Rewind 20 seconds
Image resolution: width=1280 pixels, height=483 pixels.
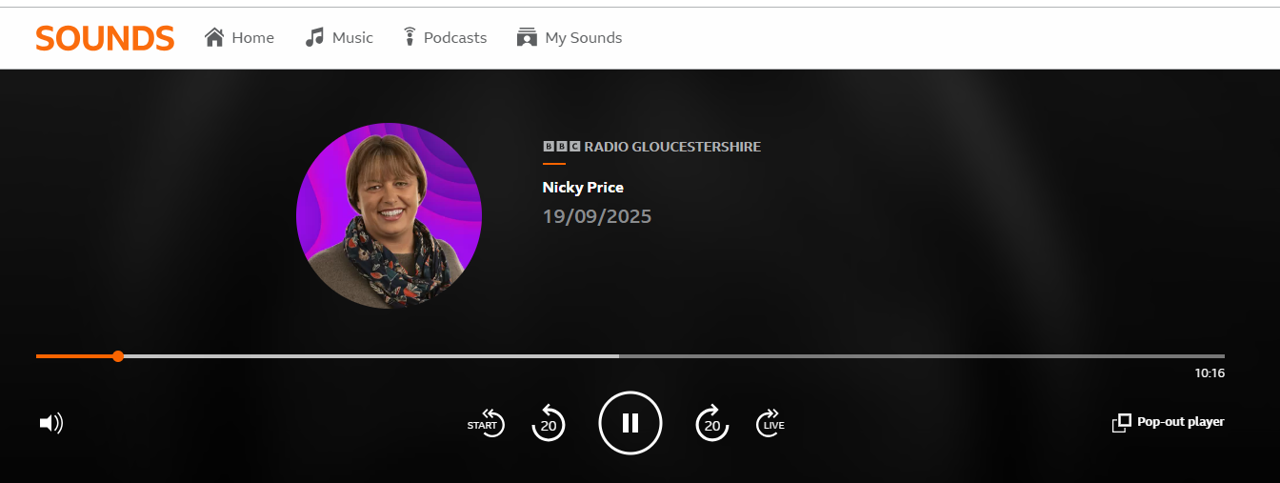547,423
